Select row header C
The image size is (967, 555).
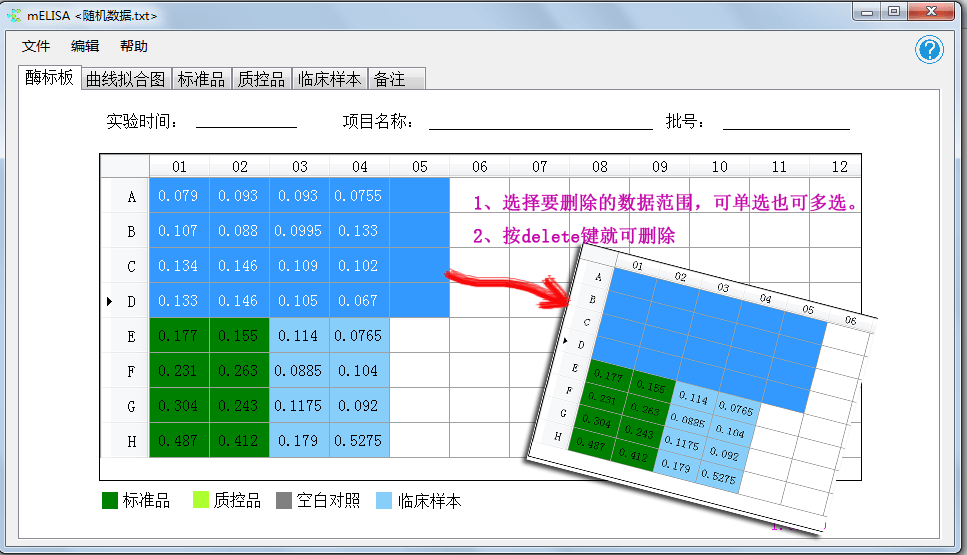pyautogui.click(x=125, y=266)
